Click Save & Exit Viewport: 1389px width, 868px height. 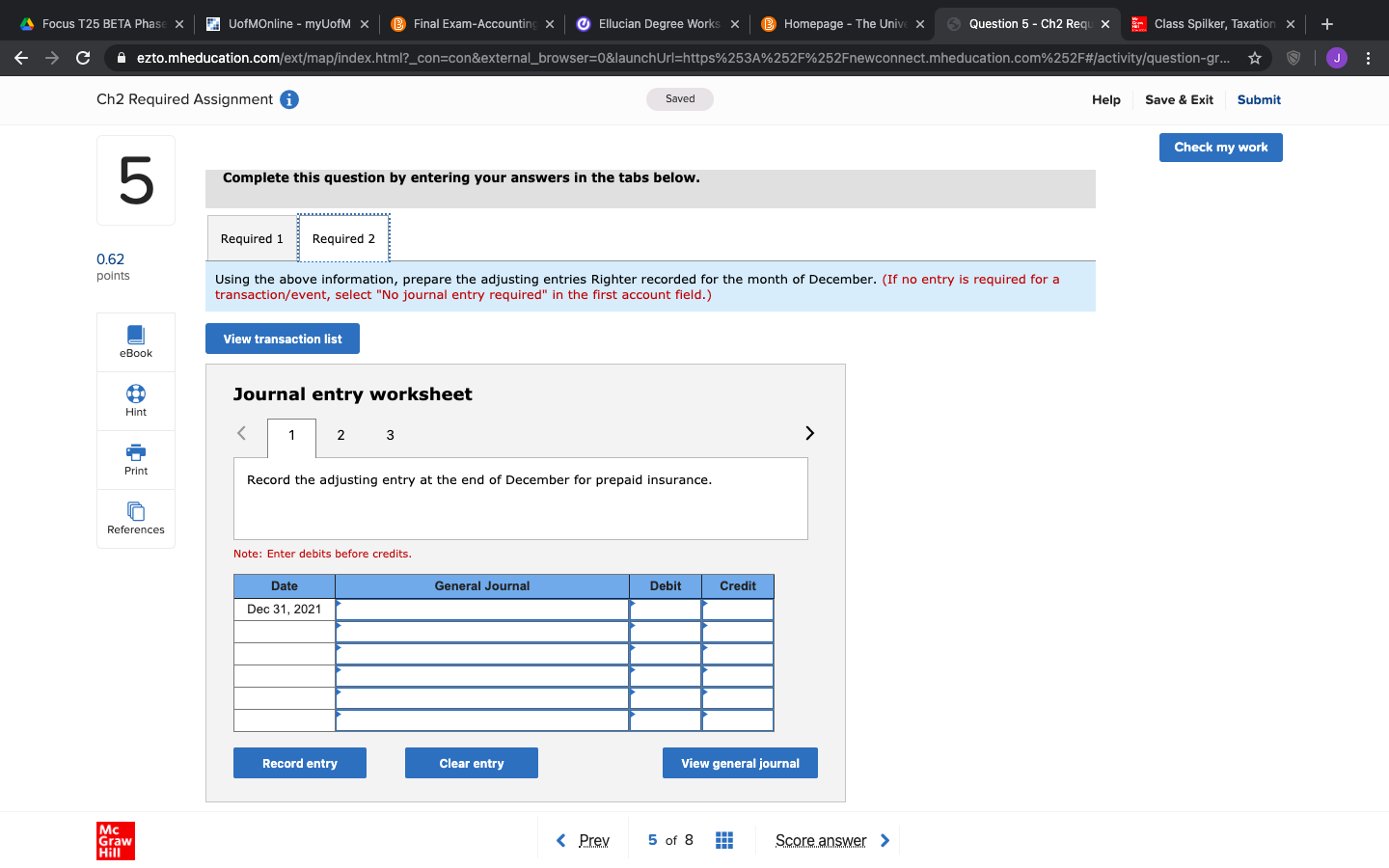point(1179,99)
